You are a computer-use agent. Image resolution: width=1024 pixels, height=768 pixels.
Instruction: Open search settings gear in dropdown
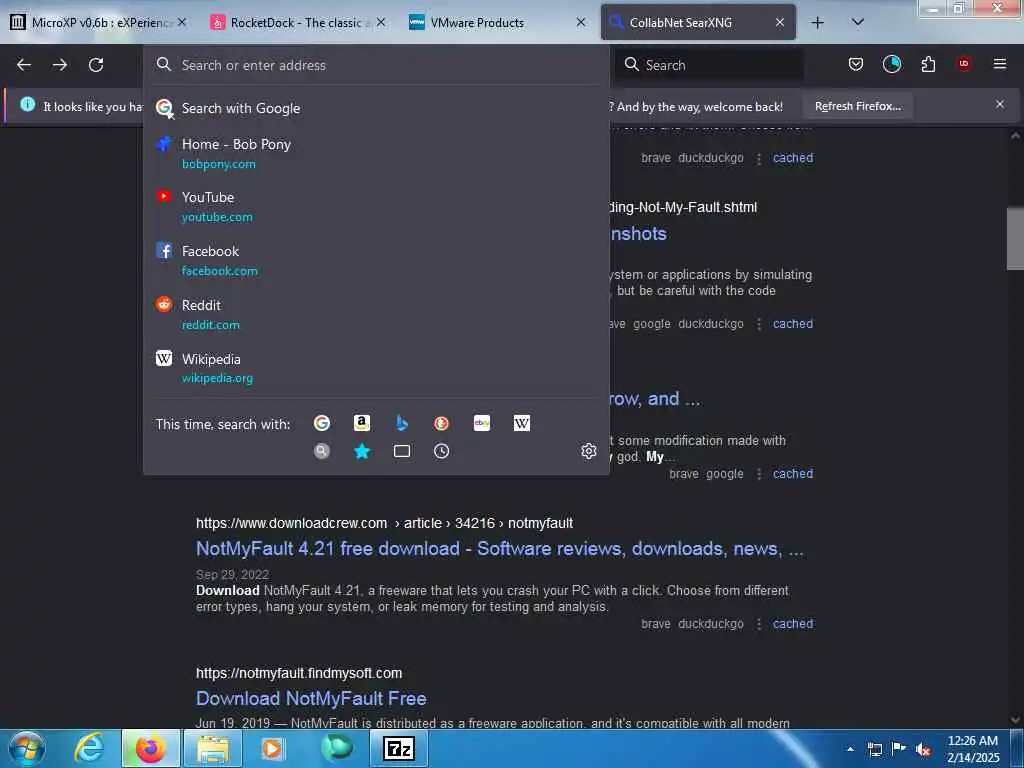(588, 451)
